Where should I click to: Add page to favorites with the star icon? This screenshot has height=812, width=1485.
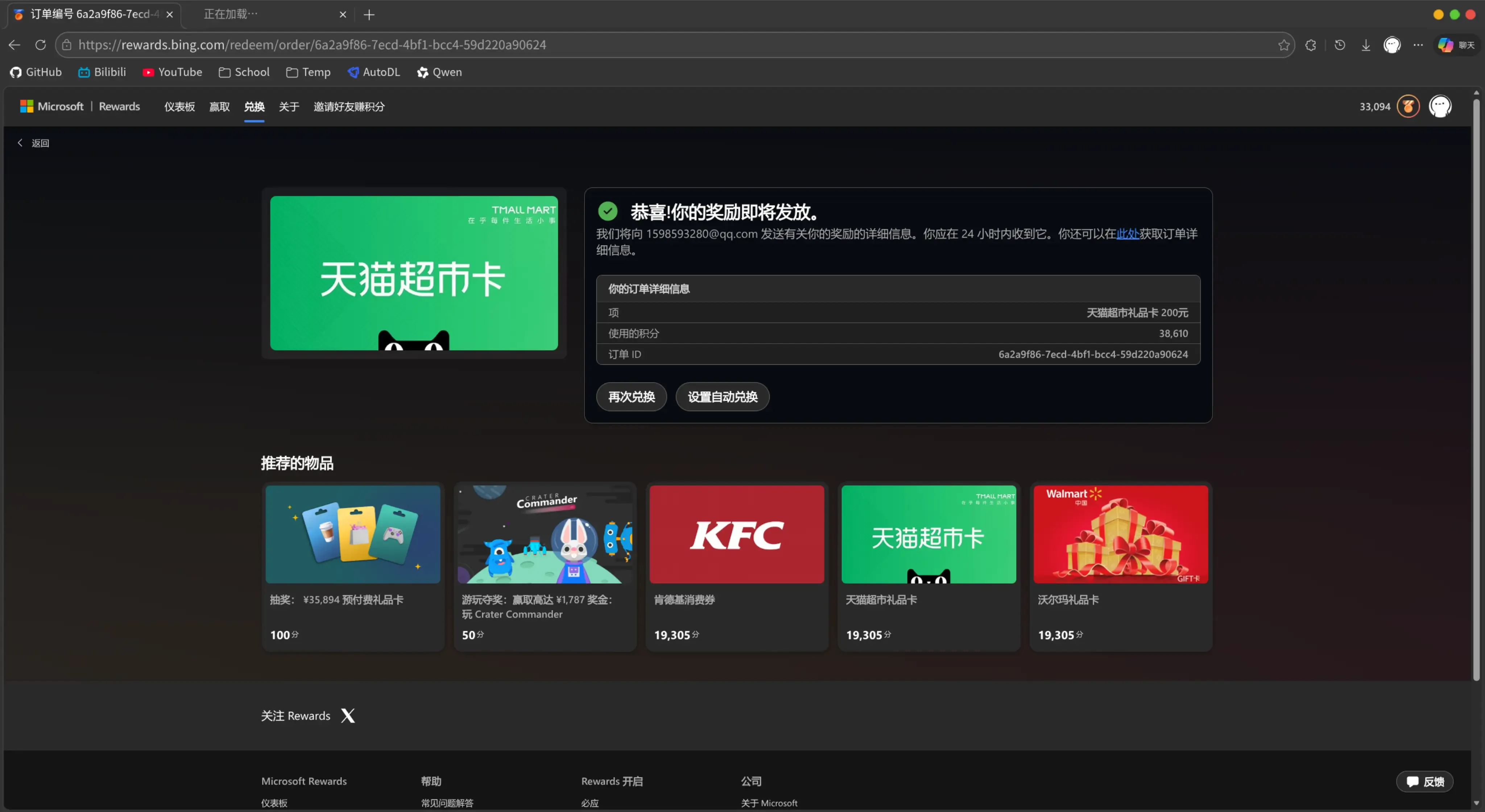click(x=1283, y=45)
